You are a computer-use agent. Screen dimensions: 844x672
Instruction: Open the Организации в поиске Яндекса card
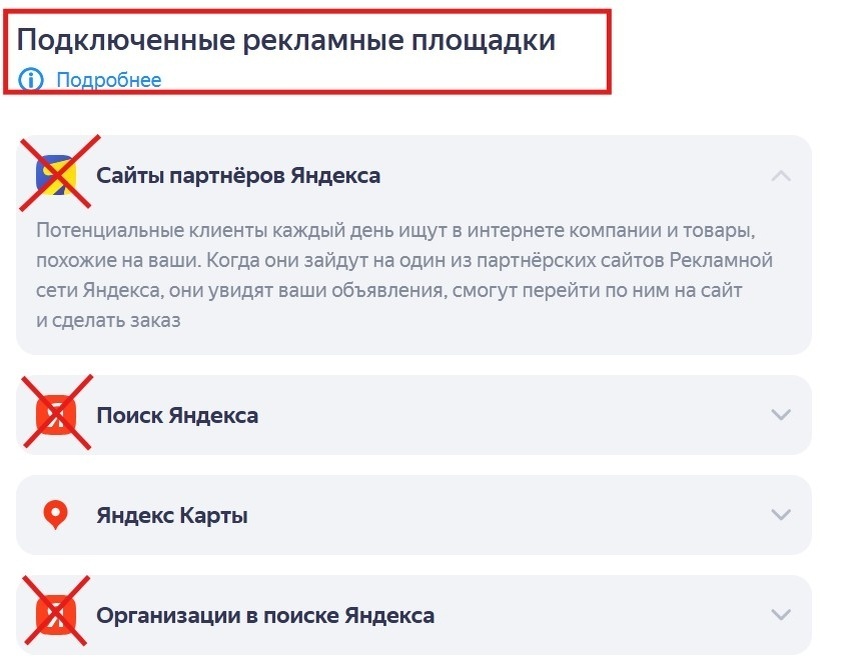tap(420, 614)
